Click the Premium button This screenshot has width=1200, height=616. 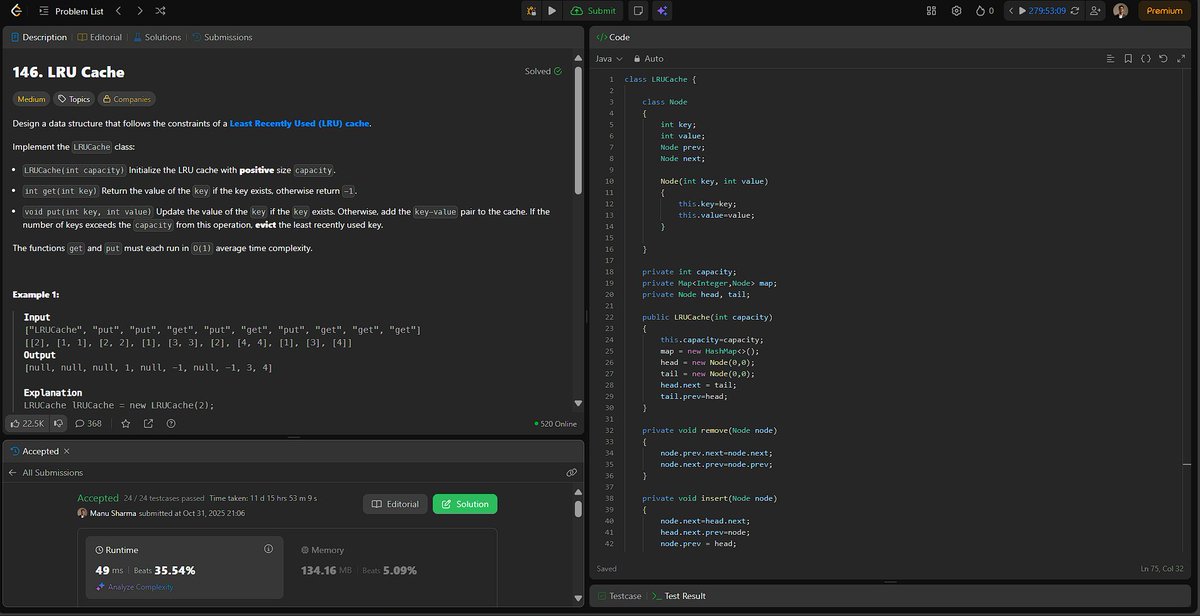tap(1164, 10)
